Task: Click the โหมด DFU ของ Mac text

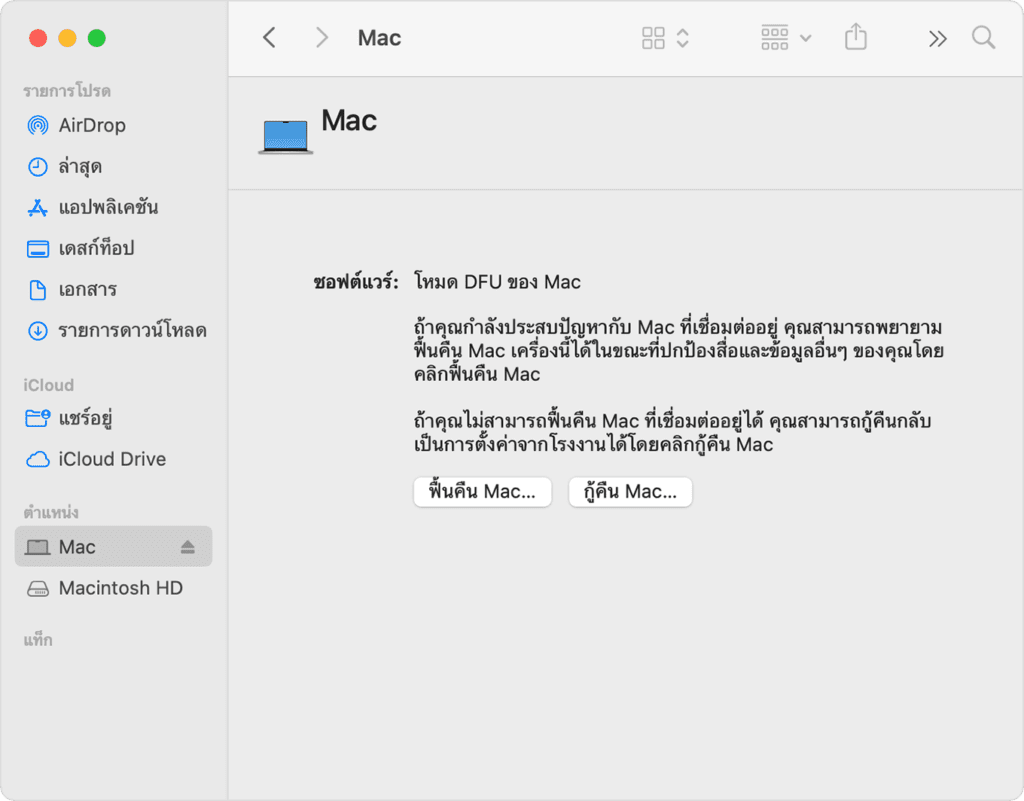Action: click(x=498, y=282)
